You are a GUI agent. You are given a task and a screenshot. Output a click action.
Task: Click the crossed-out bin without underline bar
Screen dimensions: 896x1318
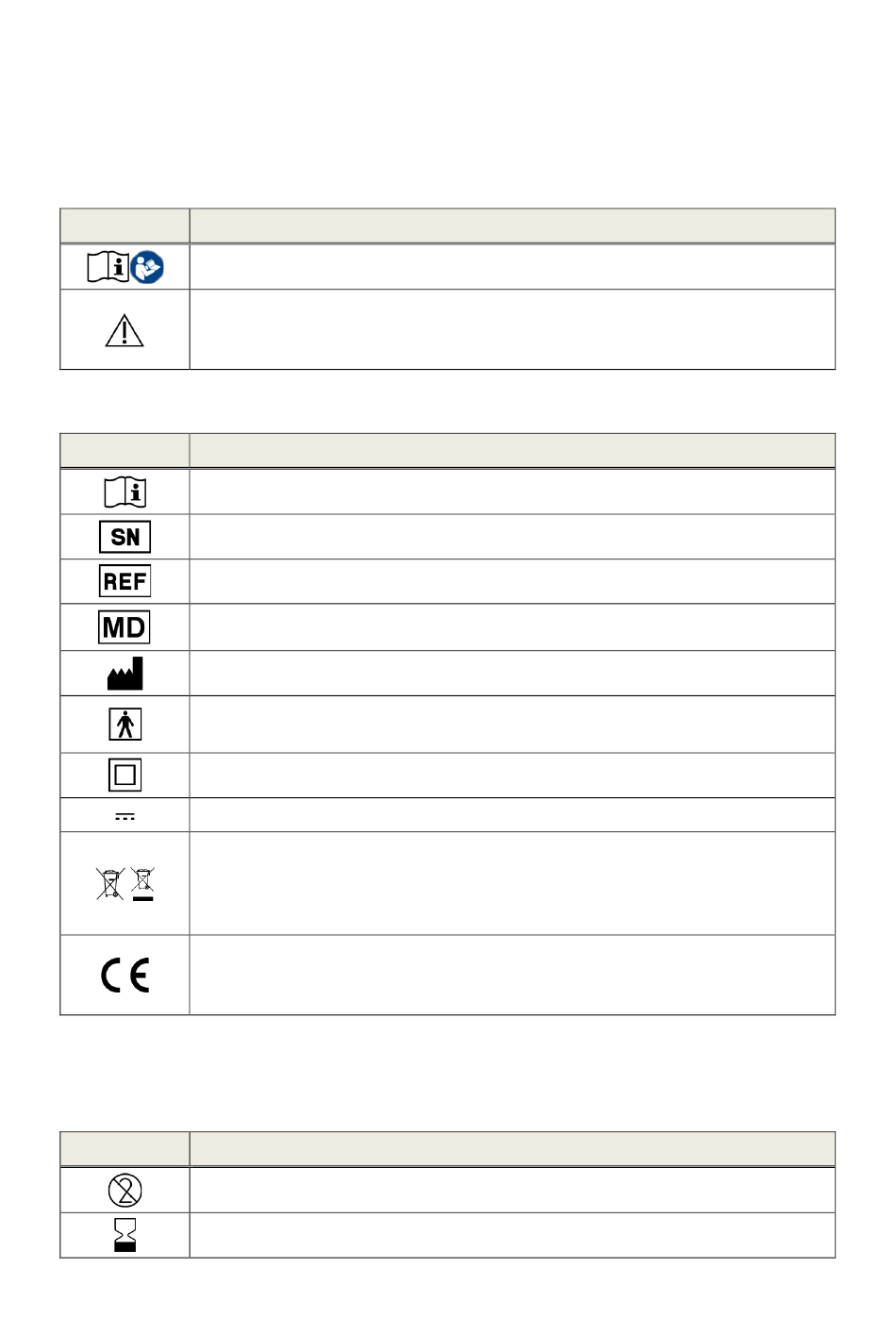click(109, 884)
